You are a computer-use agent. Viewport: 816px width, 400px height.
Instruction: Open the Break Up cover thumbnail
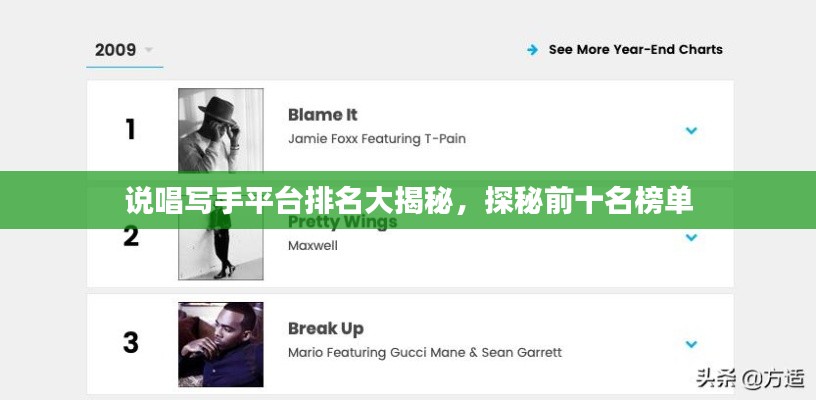coord(221,344)
